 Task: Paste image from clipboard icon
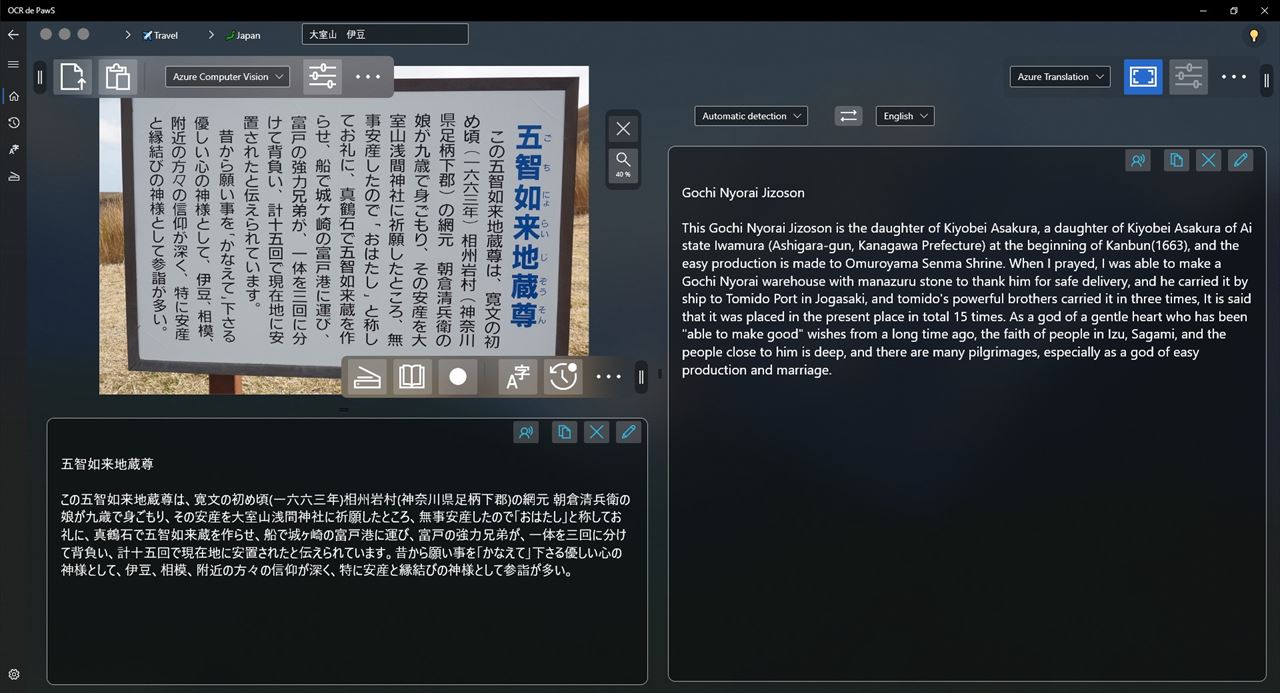click(x=118, y=77)
